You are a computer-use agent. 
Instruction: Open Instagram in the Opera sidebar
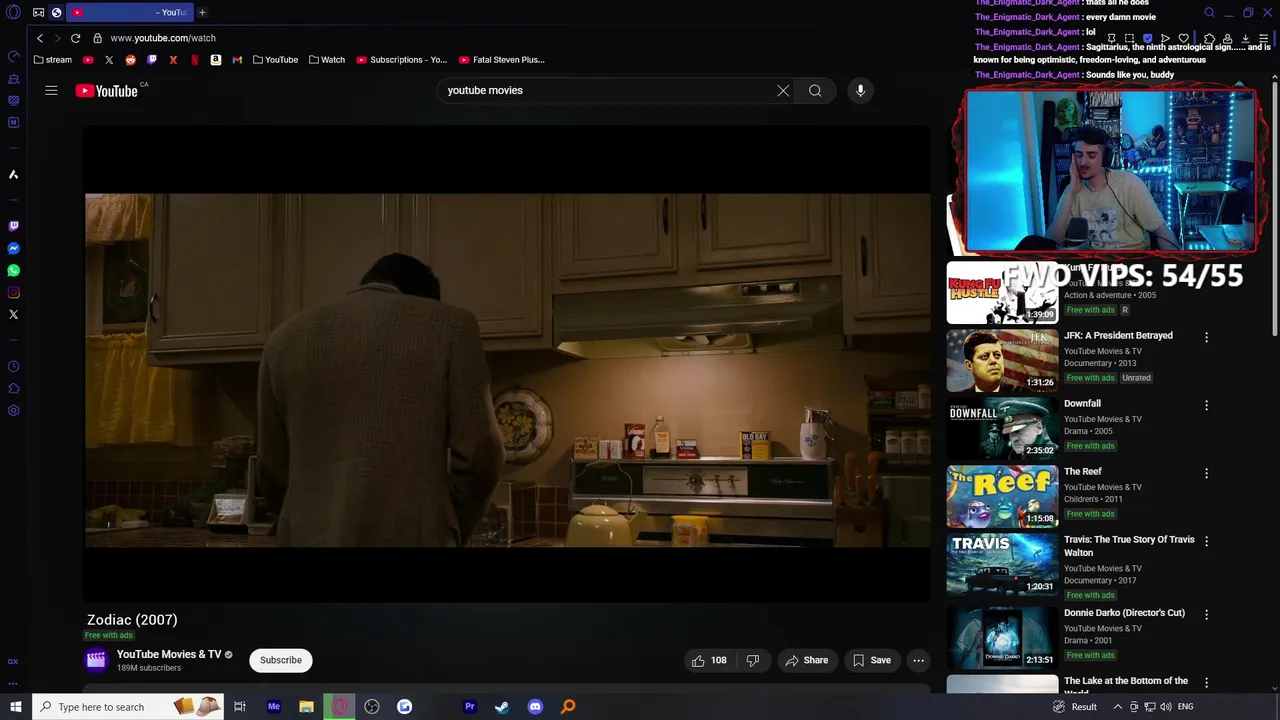pyautogui.click(x=13, y=292)
